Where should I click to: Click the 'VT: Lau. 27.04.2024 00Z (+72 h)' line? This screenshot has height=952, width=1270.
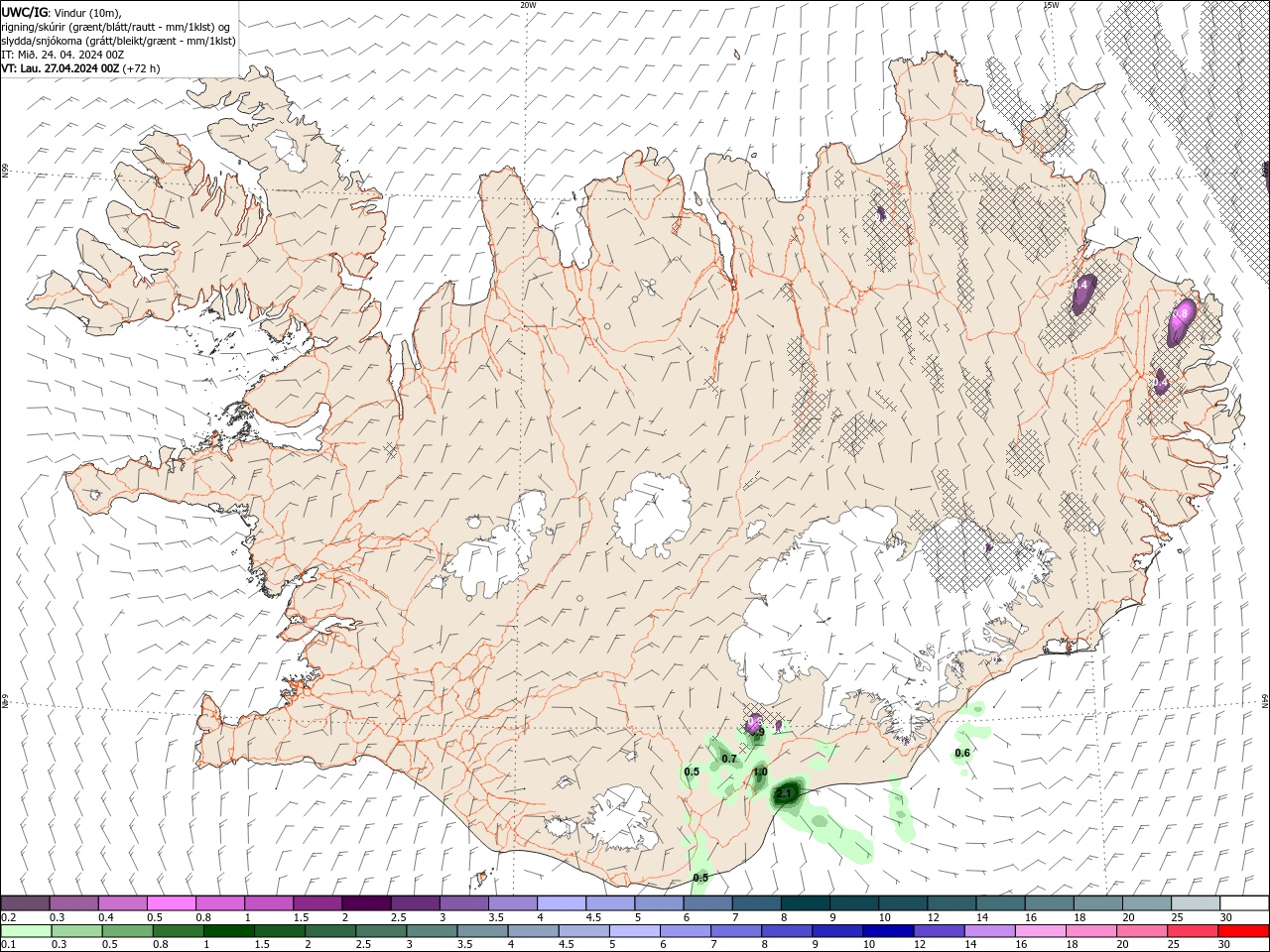[x=80, y=68]
